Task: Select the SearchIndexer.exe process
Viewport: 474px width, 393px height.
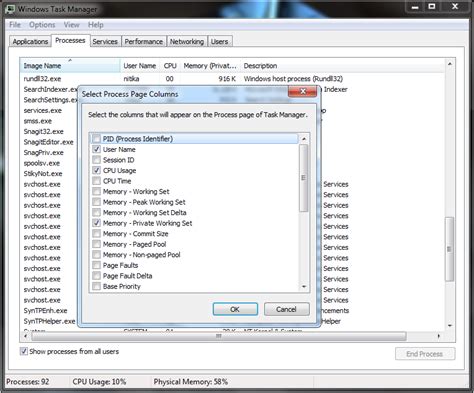Action: (x=50, y=89)
